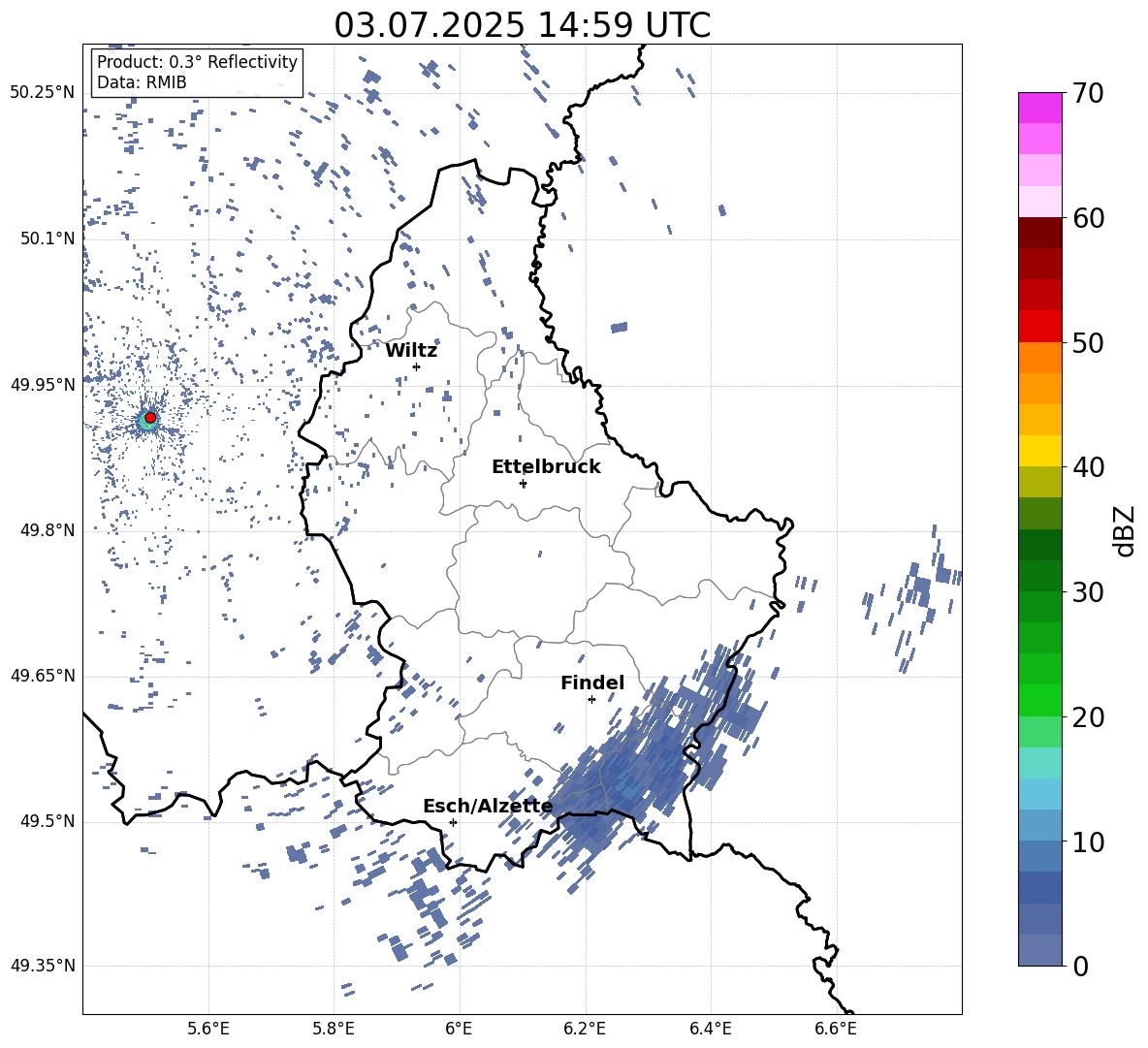Click the Esch/Alzette city label
The width and height of the screenshot is (1148, 1048).
[x=488, y=807]
